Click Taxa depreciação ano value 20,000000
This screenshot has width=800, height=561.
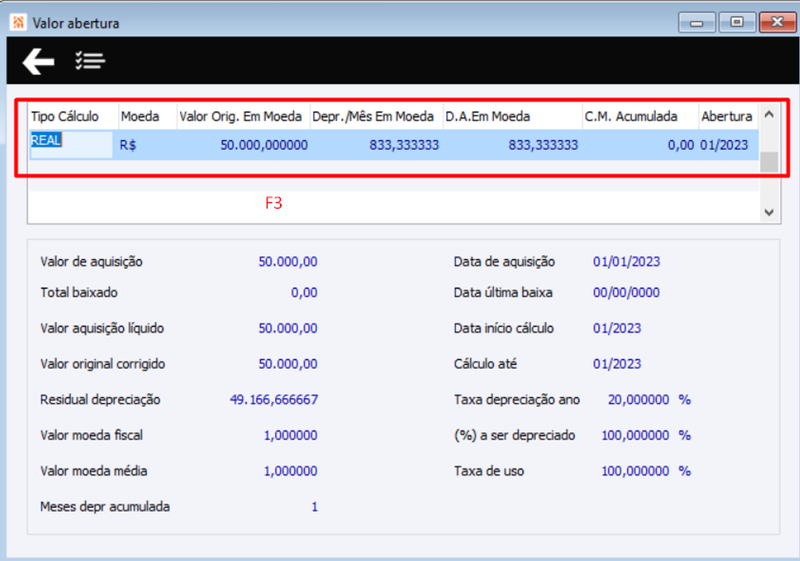[x=638, y=399]
